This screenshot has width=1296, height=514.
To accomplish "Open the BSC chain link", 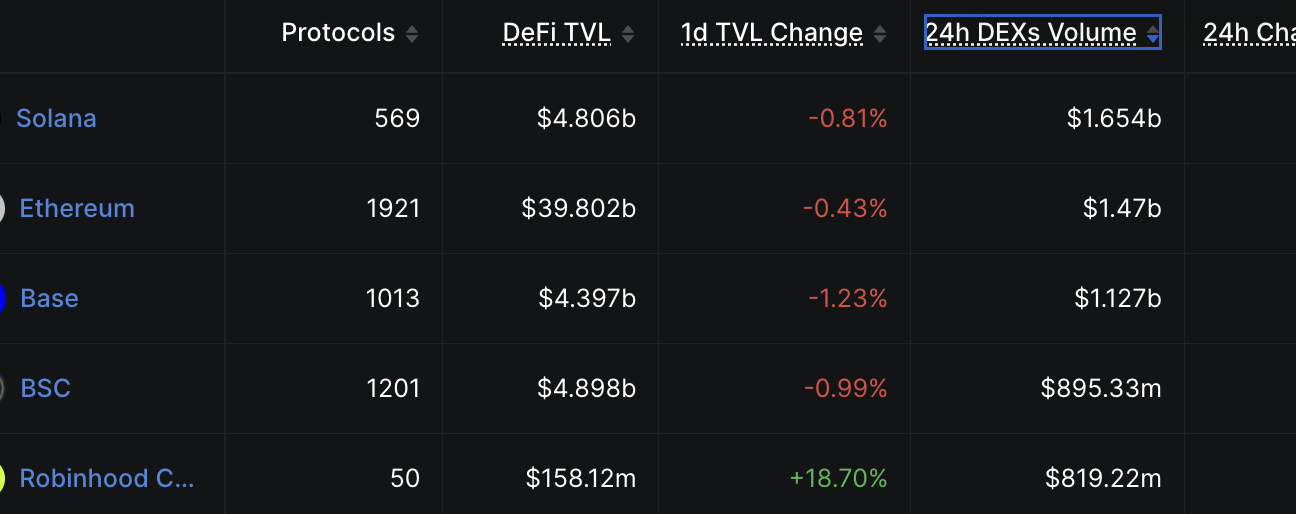I will point(46,388).
